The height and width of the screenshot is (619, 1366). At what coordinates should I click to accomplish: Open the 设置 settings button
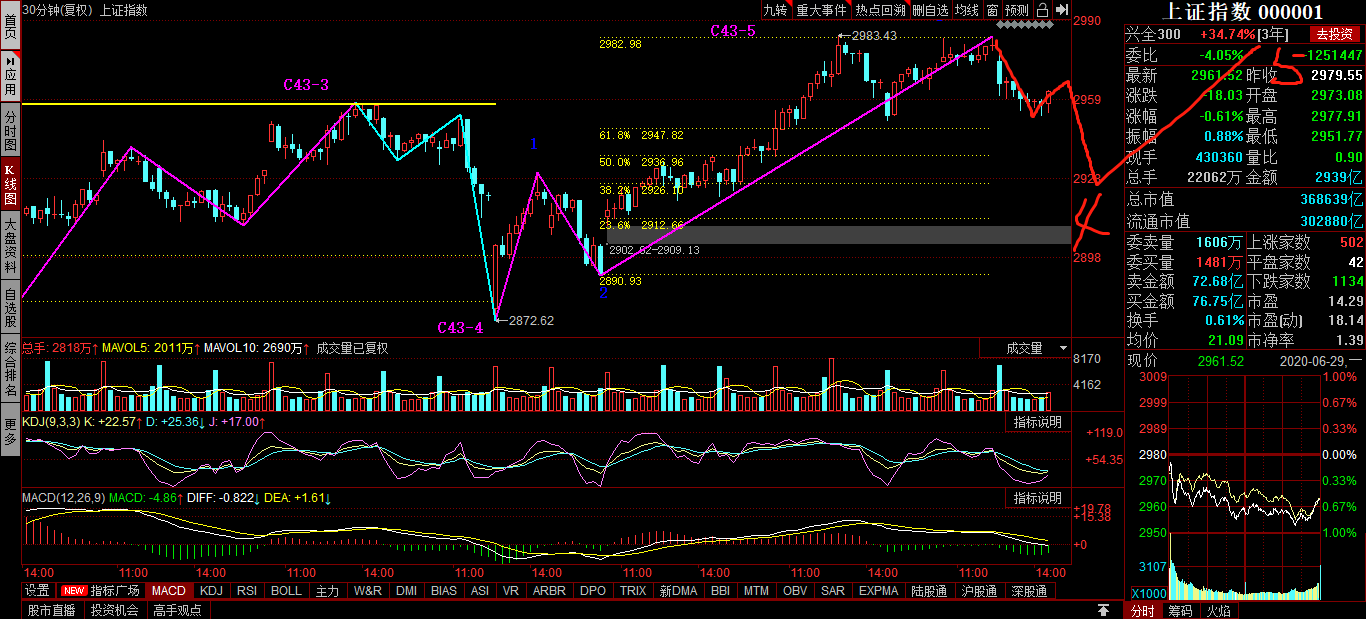tap(37, 591)
